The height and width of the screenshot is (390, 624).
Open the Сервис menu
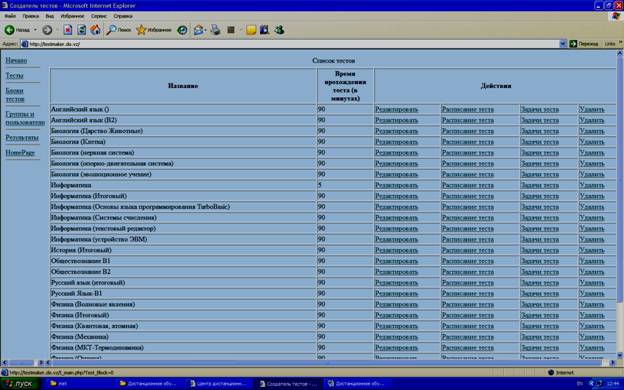[x=99, y=16]
